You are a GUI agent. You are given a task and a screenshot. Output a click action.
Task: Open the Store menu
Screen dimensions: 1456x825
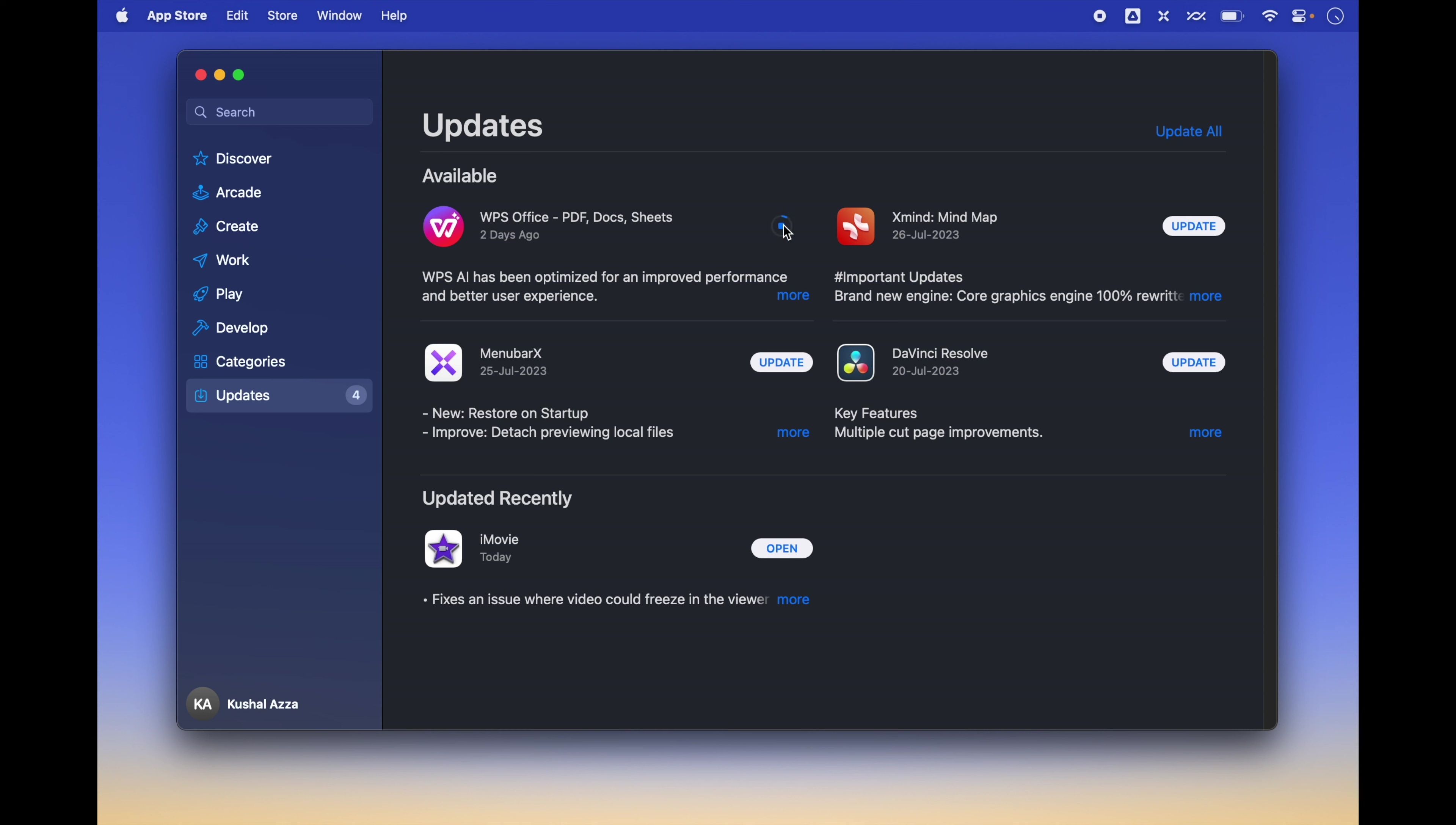pos(282,16)
